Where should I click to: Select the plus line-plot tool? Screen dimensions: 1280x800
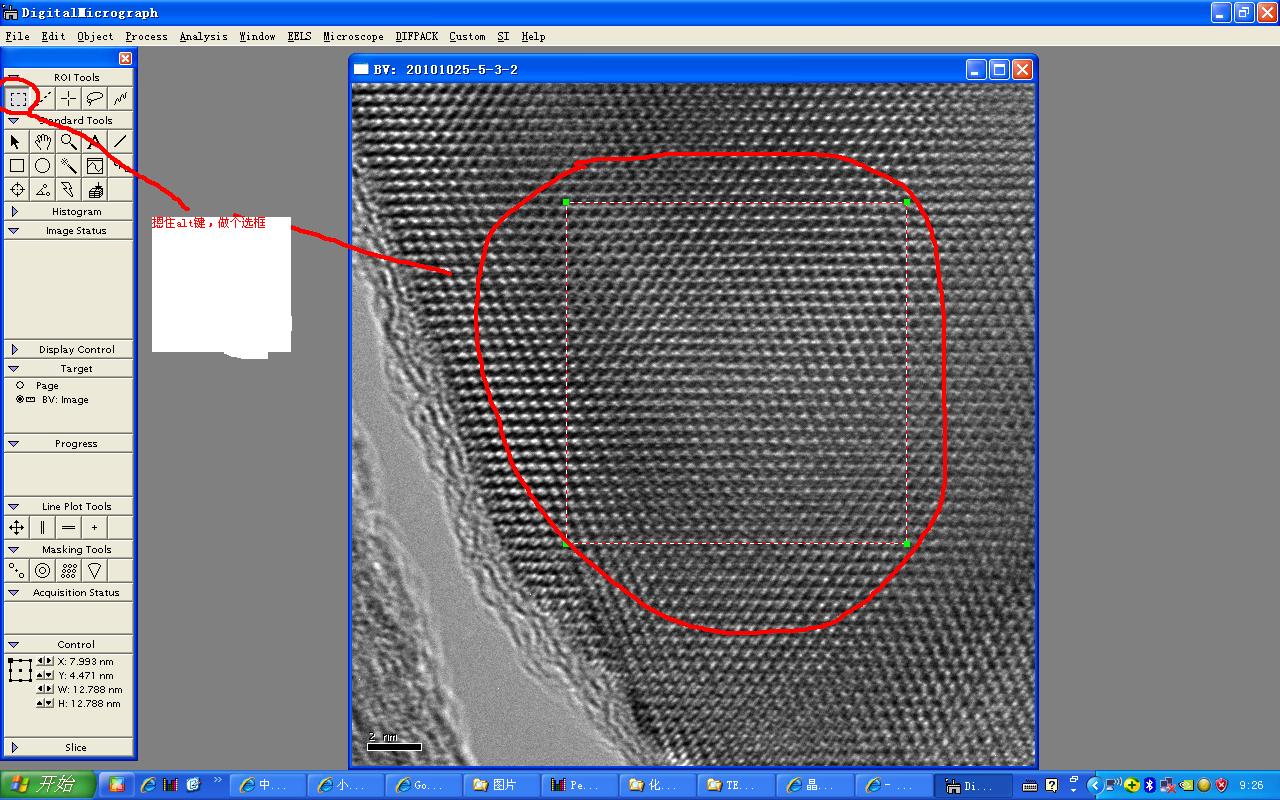click(94, 527)
